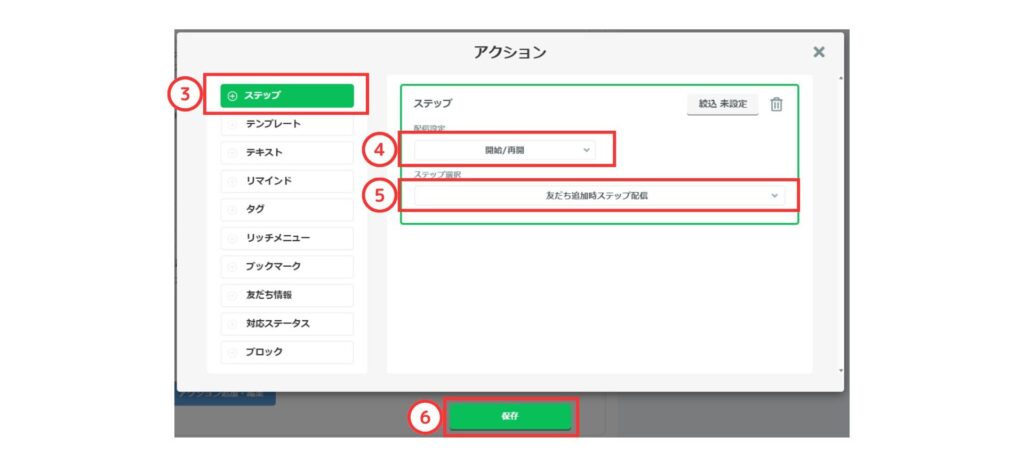Select 対応ステータス from the action list

286,324
